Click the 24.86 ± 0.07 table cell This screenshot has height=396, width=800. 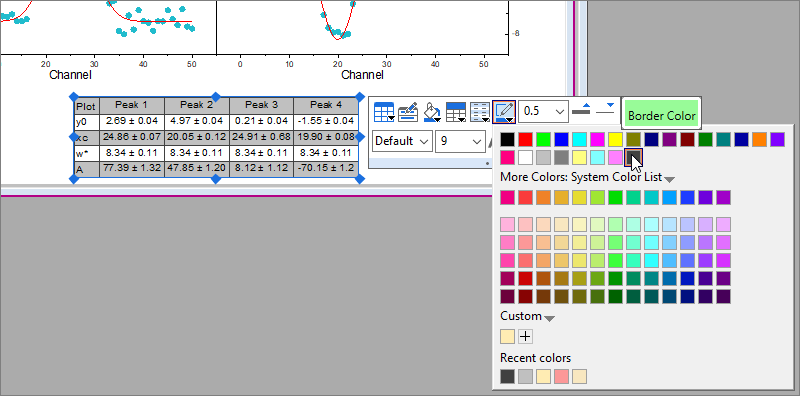click(132, 137)
